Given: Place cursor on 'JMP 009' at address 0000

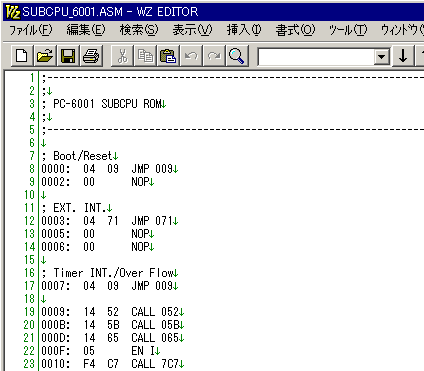Looking at the screenshot, I should [x=152, y=169].
